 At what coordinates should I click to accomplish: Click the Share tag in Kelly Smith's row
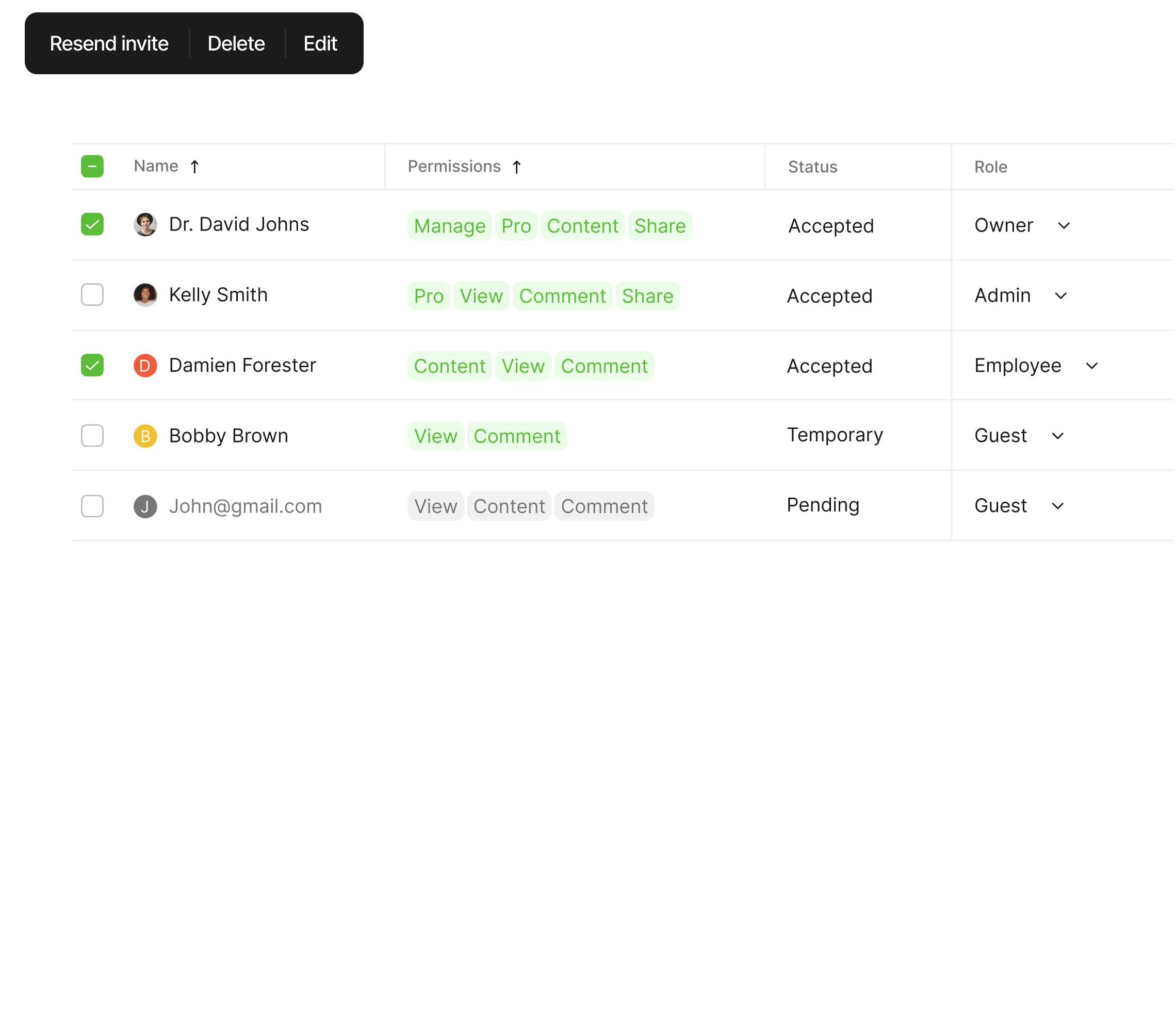tap(647, 297)
